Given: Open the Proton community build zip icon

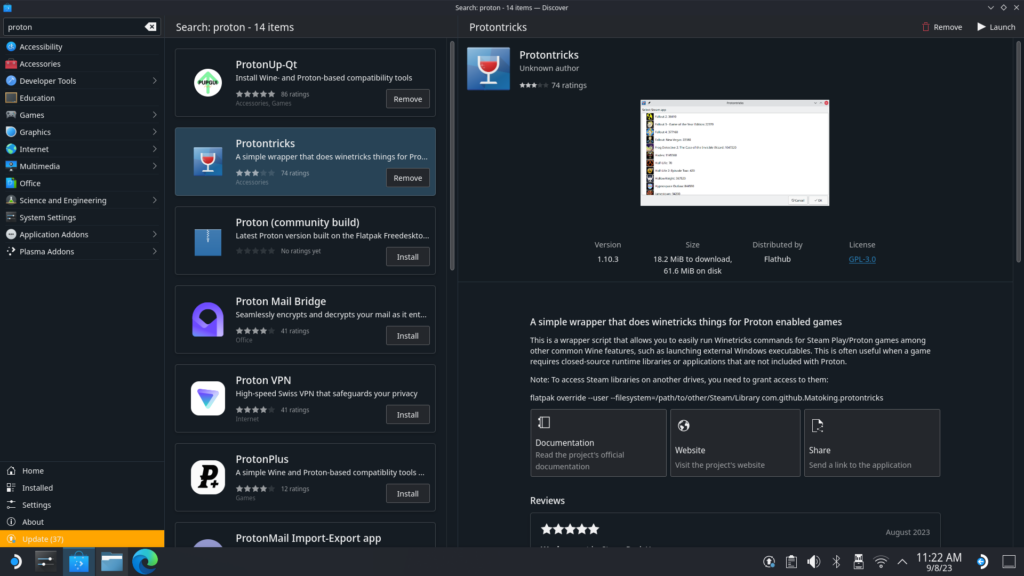Looking at the screenshot, I should click(208, 240).
